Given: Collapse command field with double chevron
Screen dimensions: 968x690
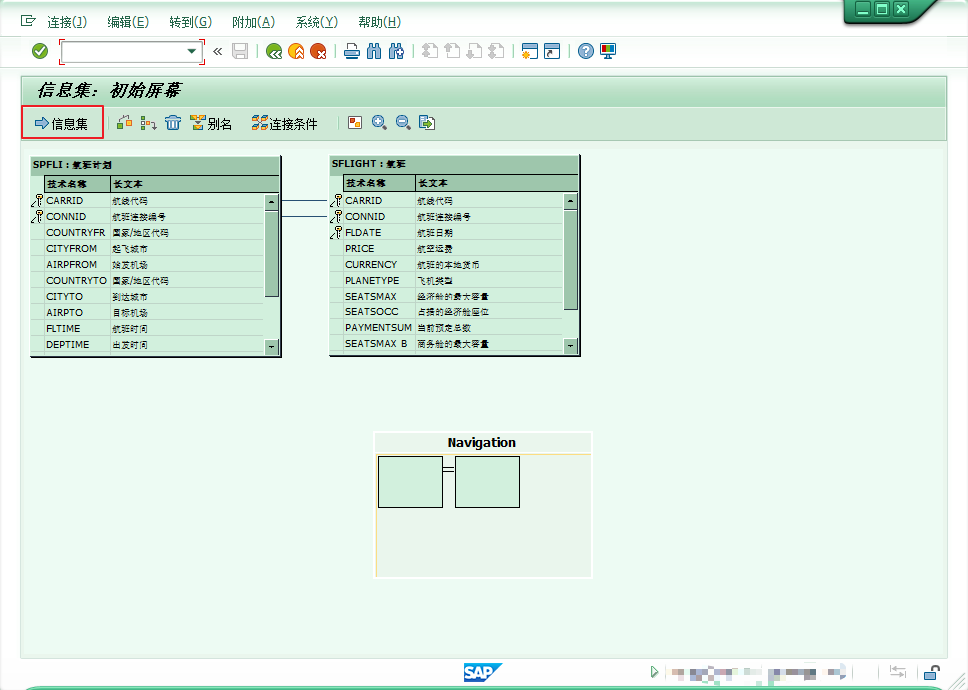Looking at the screenshot, I should point(217,51).
